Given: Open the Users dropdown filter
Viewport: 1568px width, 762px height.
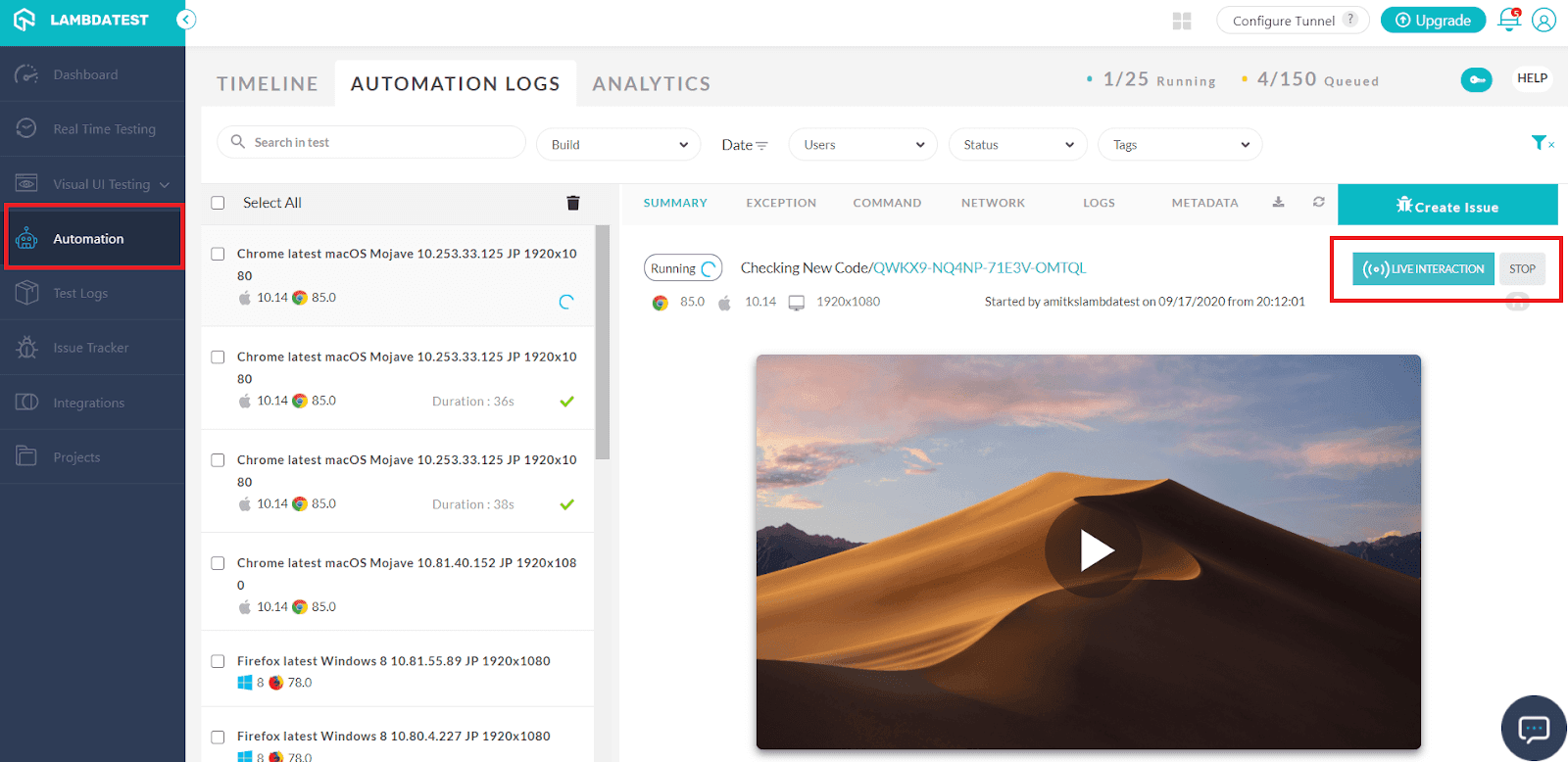Looking at the screenshot, I should click(863, 145).
